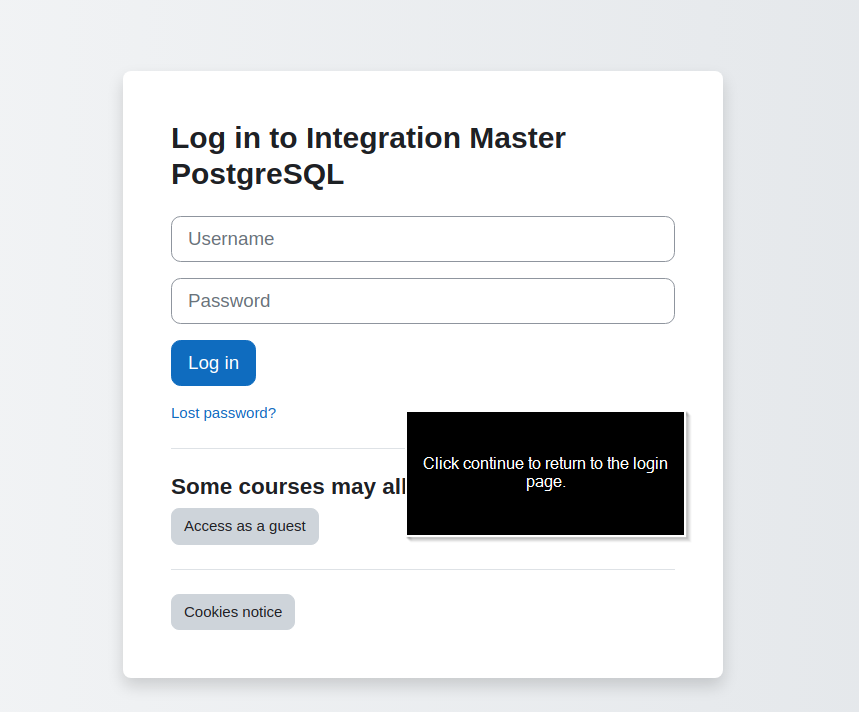Screen dimensions: 859x712
Task: Choose Access as a guest
Action: click(x=245, y=526)
